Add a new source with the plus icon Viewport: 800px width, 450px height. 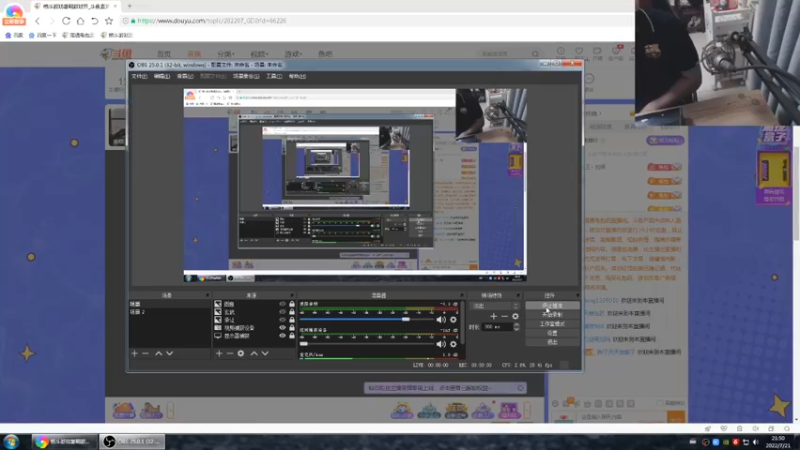pyautogui.click(x=219, y=353)
